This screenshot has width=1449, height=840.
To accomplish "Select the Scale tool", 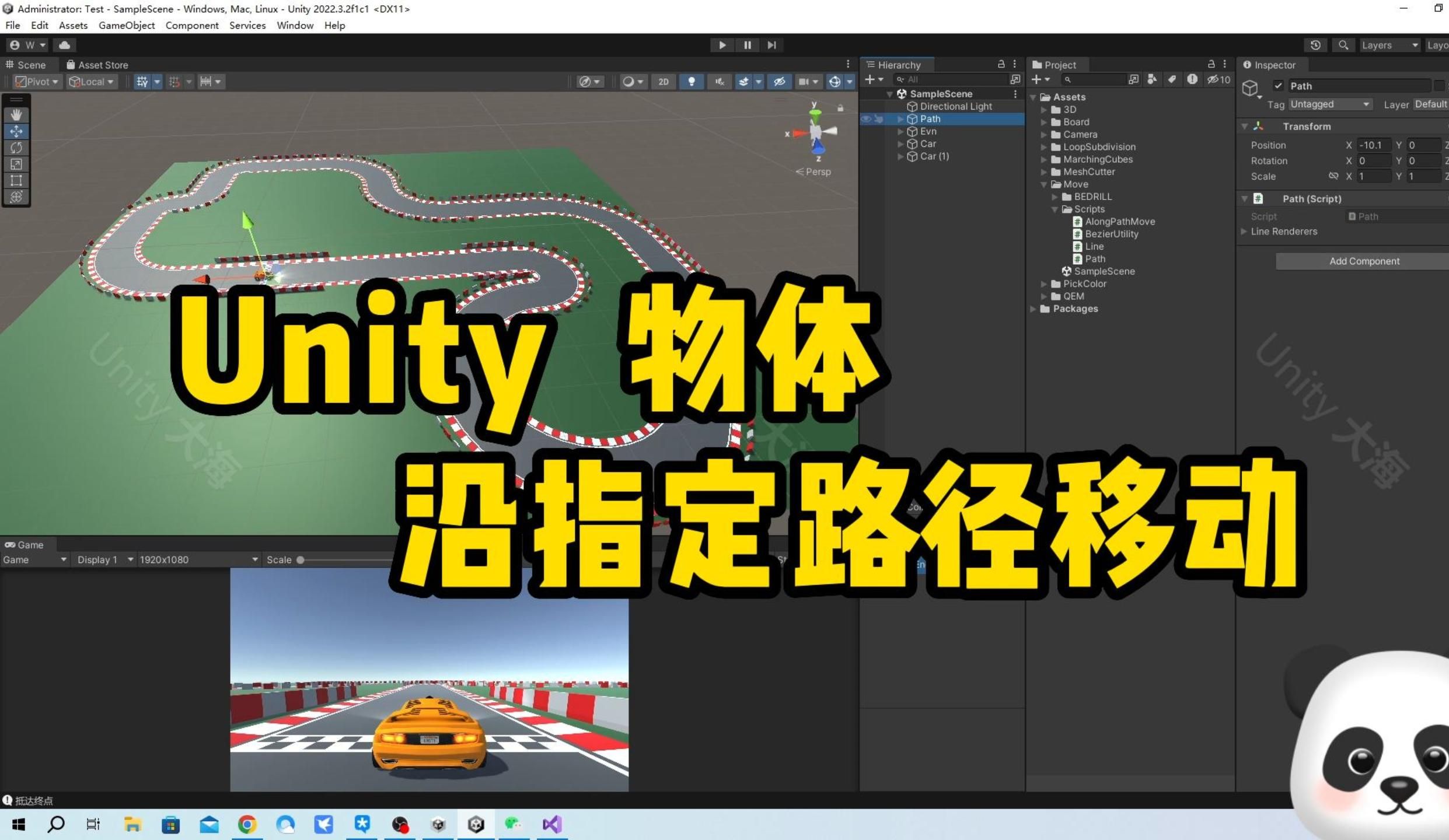I will point(16,164).
